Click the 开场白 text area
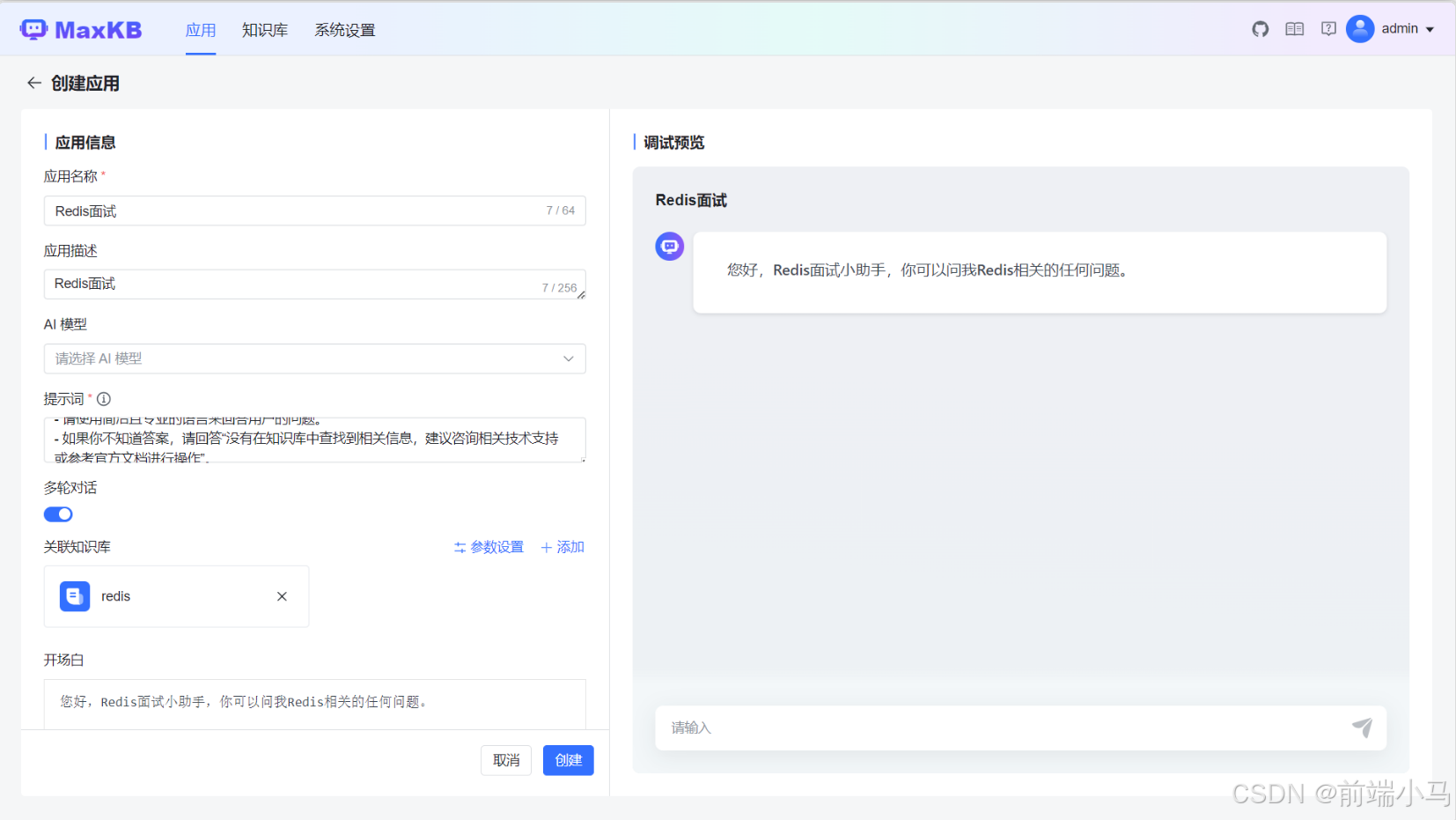Image resolution: width=1456 pixels, height=820 pixels. 314,704
